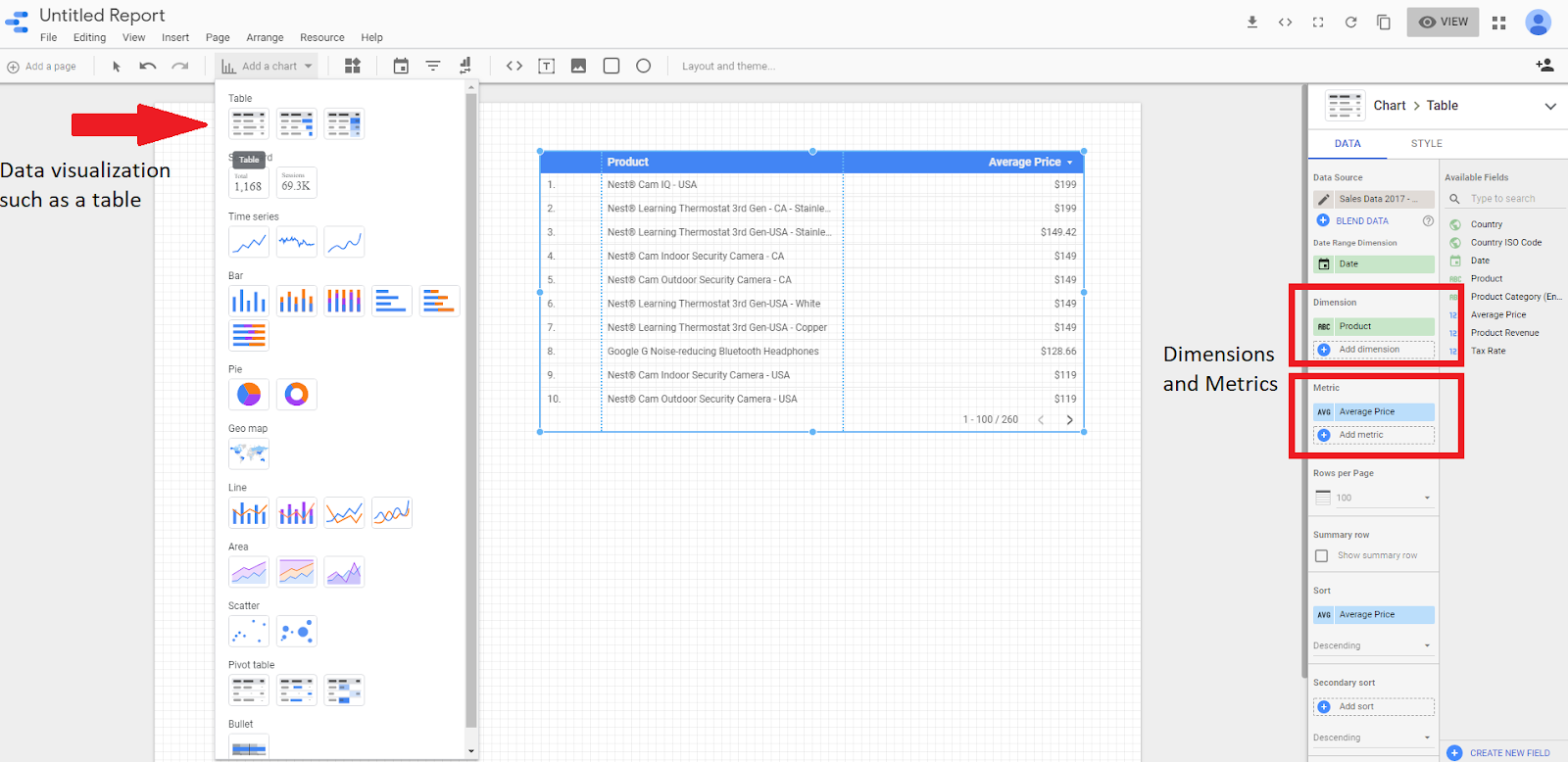
Task: Click the Average Price metric chip
Action: click(1374, 412)
